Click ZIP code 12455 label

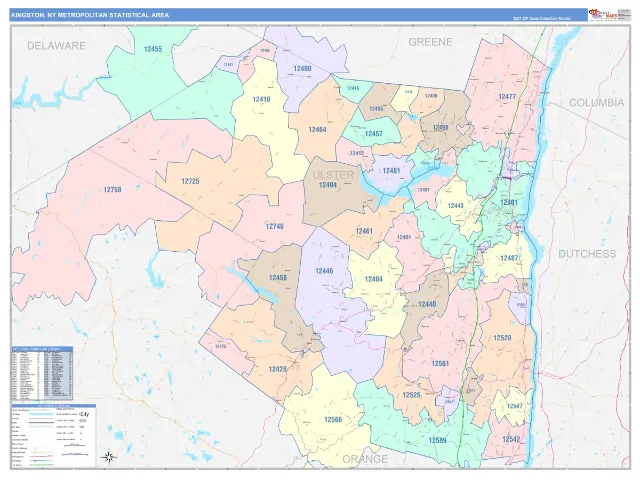(153, 49)
